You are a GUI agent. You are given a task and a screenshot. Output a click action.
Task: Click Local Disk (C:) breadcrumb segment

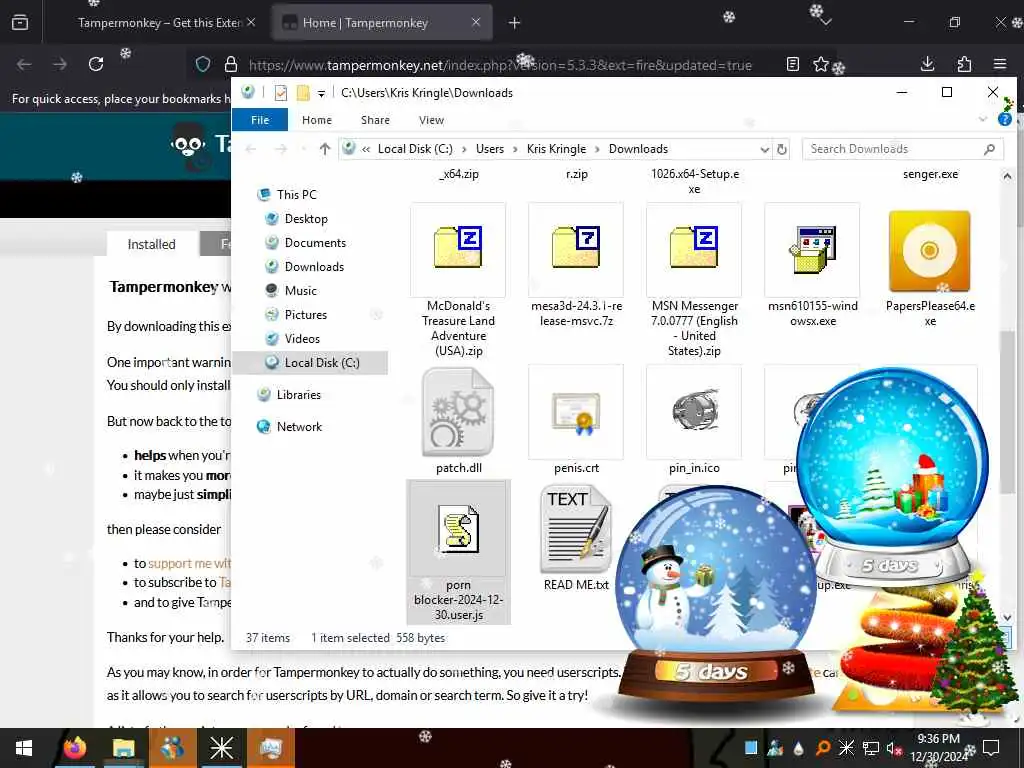click(415, 149)
